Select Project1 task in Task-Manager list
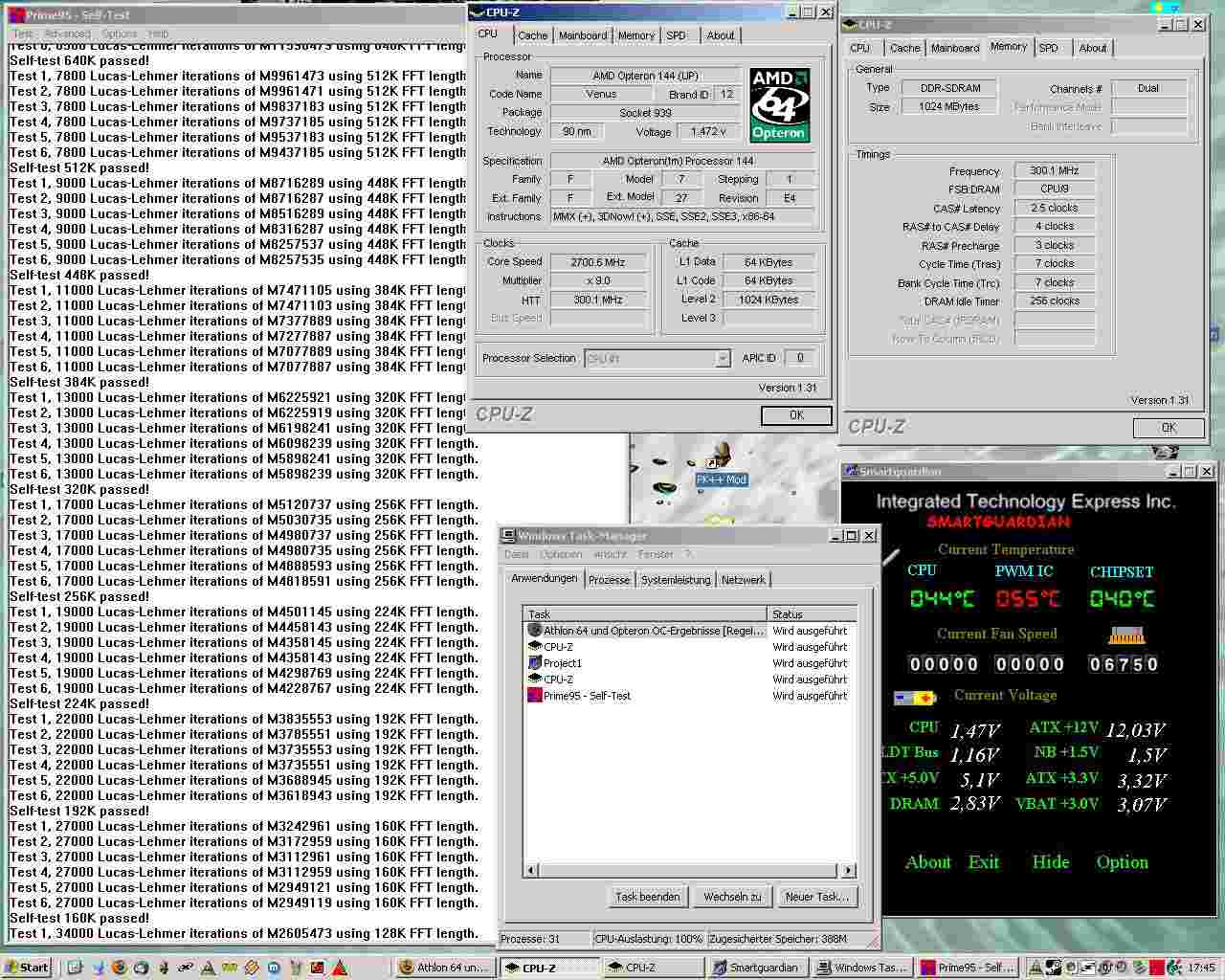 pos(689,663)
